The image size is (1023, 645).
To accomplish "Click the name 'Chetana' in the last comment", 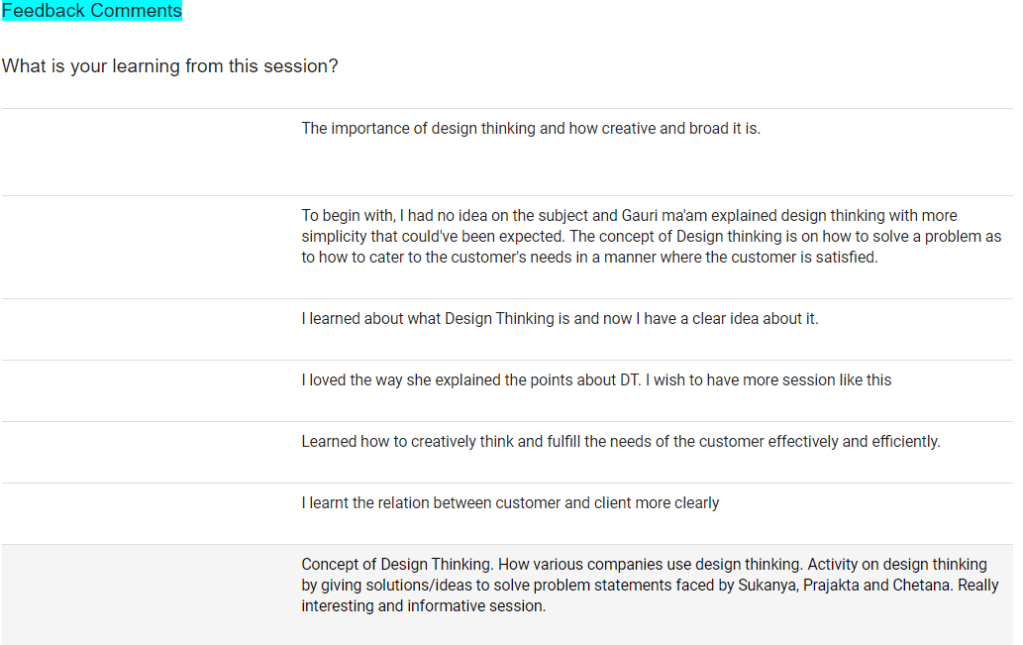I will pos(922,585).
